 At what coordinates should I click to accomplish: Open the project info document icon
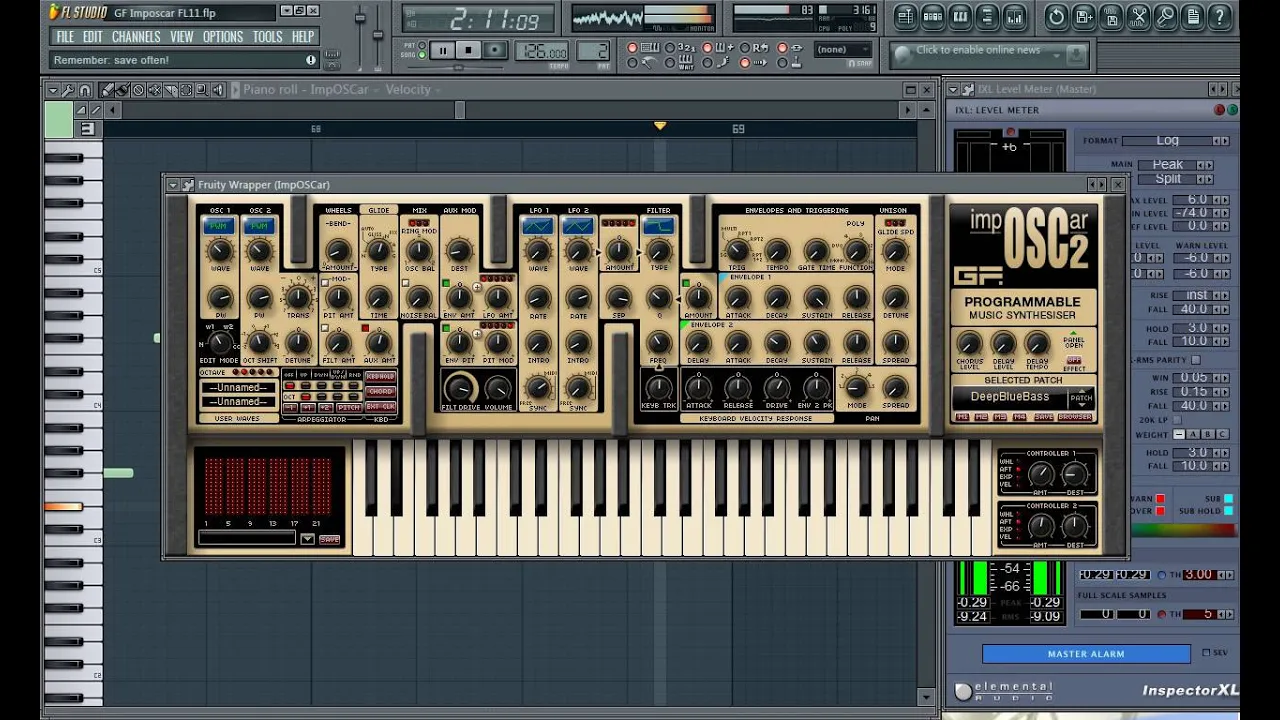pos(1193,16)
